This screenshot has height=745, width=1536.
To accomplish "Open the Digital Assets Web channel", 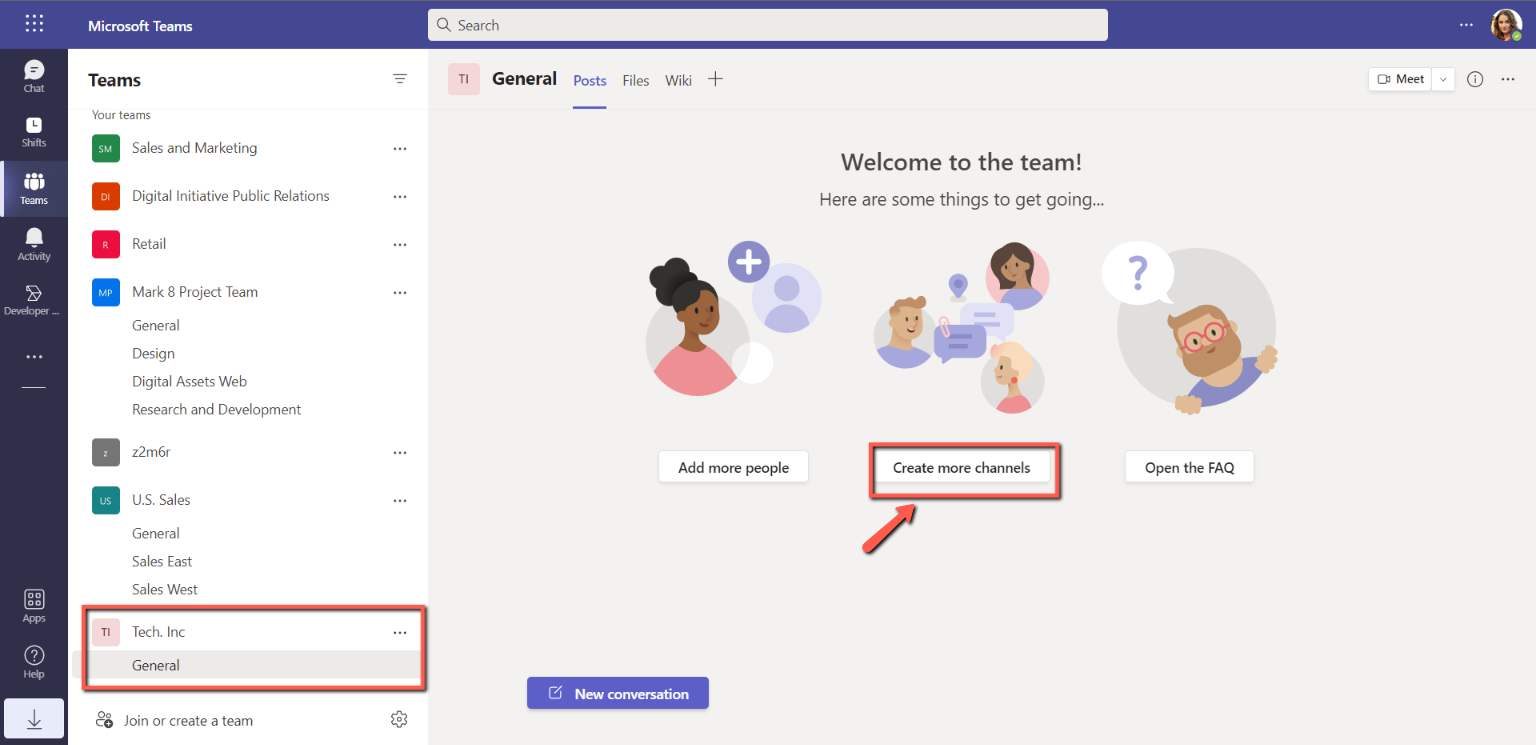I will point(189,381).
